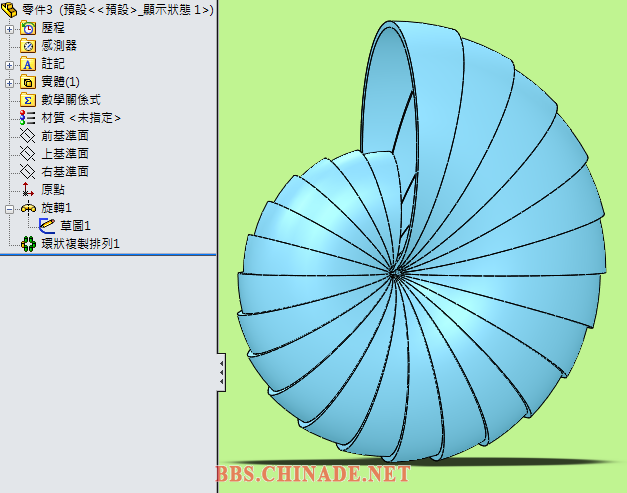The image size is (627, 493).
Task: Click the 環狀複製排列1 circular pattern icon
Action: [x=28, y=244]
